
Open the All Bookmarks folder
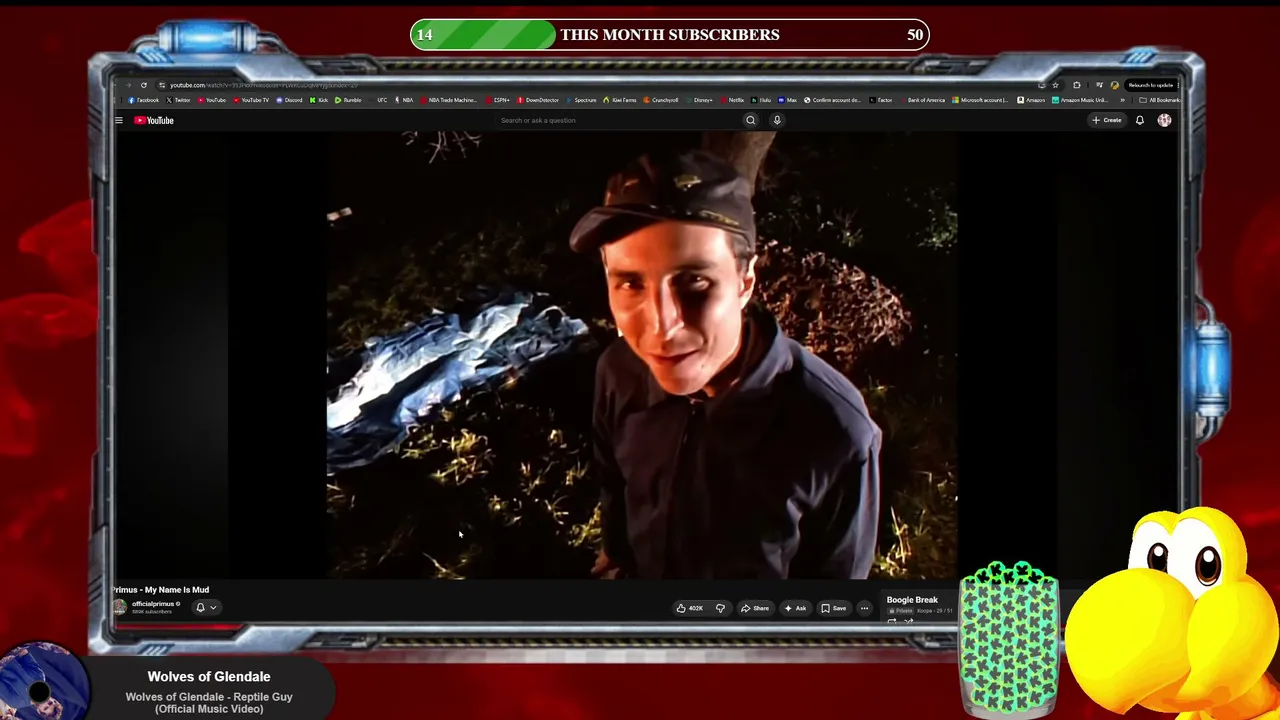pos(1159,100)
